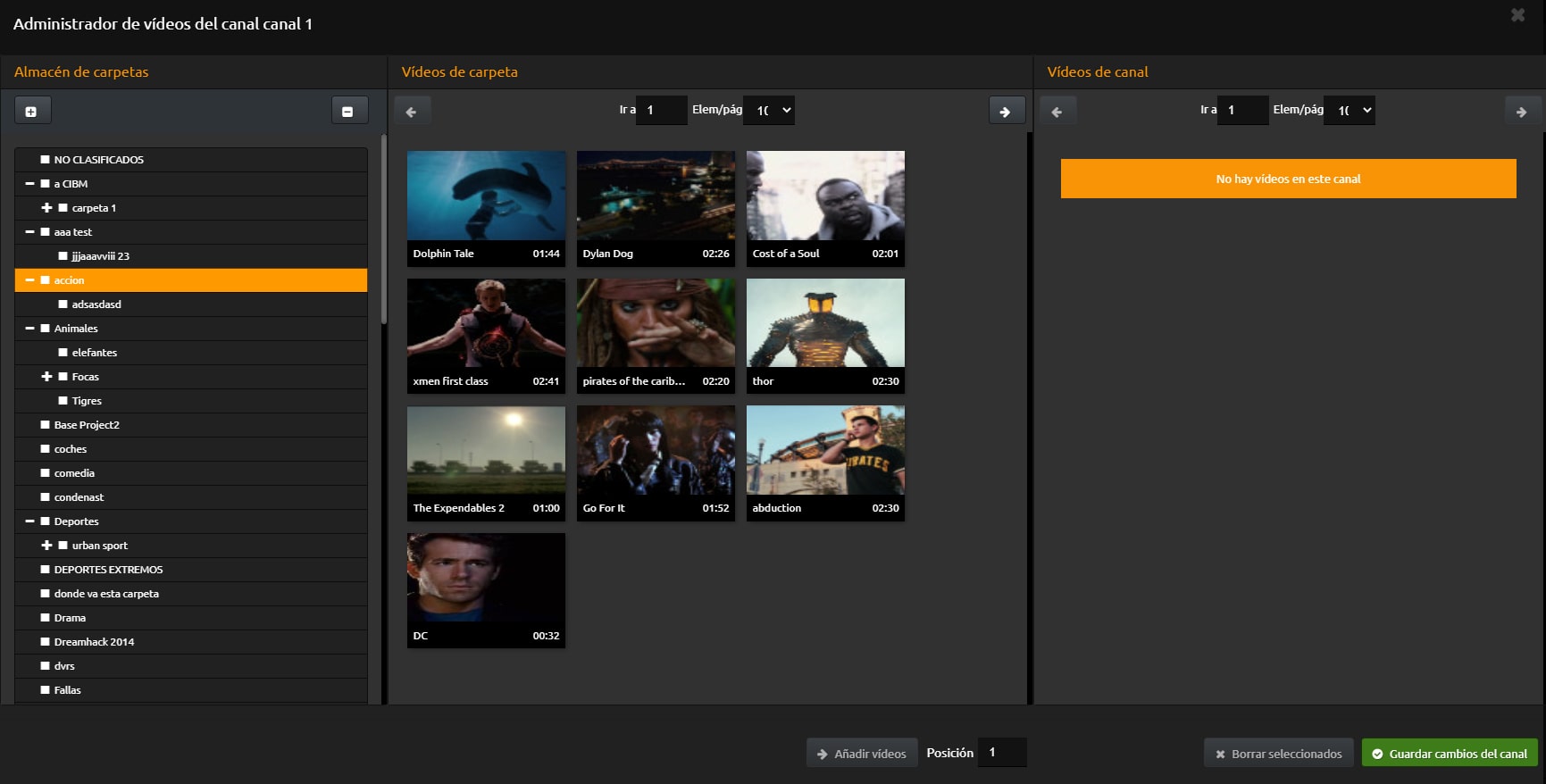Viewport: 1546px width, 784px height.
Task: Select the Base Project2 folder row
Action: click(x=191, y=424)
